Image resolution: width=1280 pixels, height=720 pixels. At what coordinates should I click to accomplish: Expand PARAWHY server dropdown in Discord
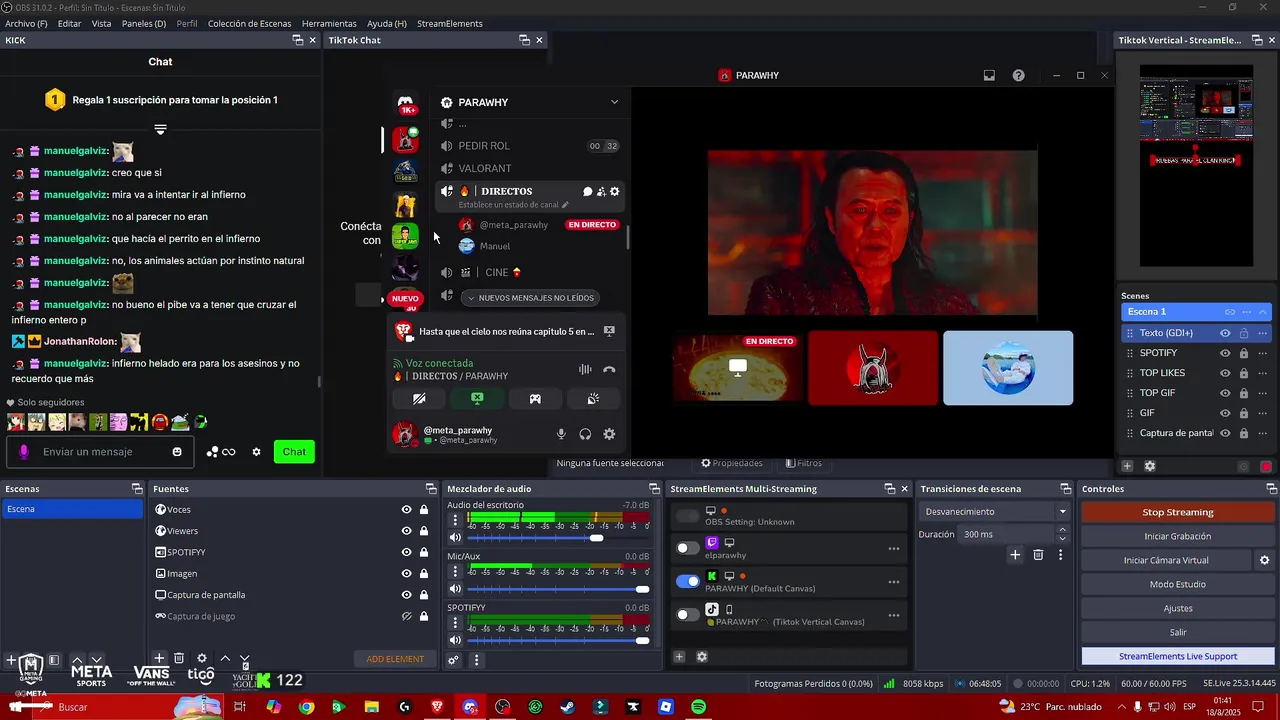614,102
